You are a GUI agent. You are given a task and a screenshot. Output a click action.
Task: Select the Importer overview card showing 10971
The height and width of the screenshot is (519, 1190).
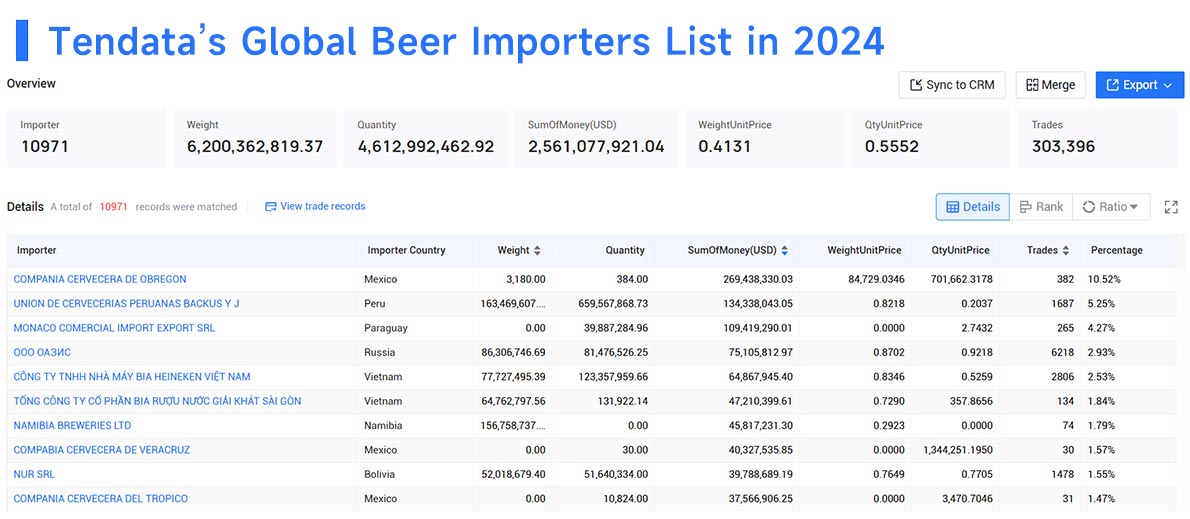87,138
